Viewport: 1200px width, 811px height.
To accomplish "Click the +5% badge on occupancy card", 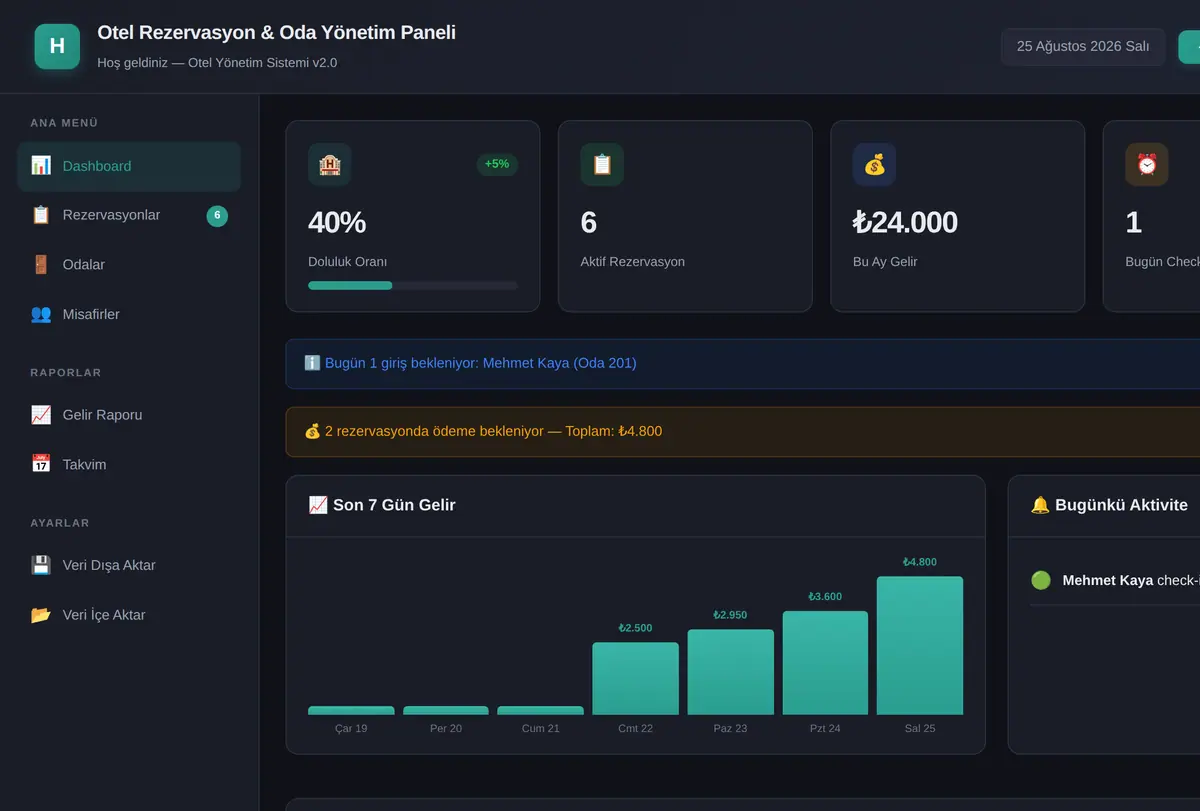I will pyautogui.click(x=497, y=164).
